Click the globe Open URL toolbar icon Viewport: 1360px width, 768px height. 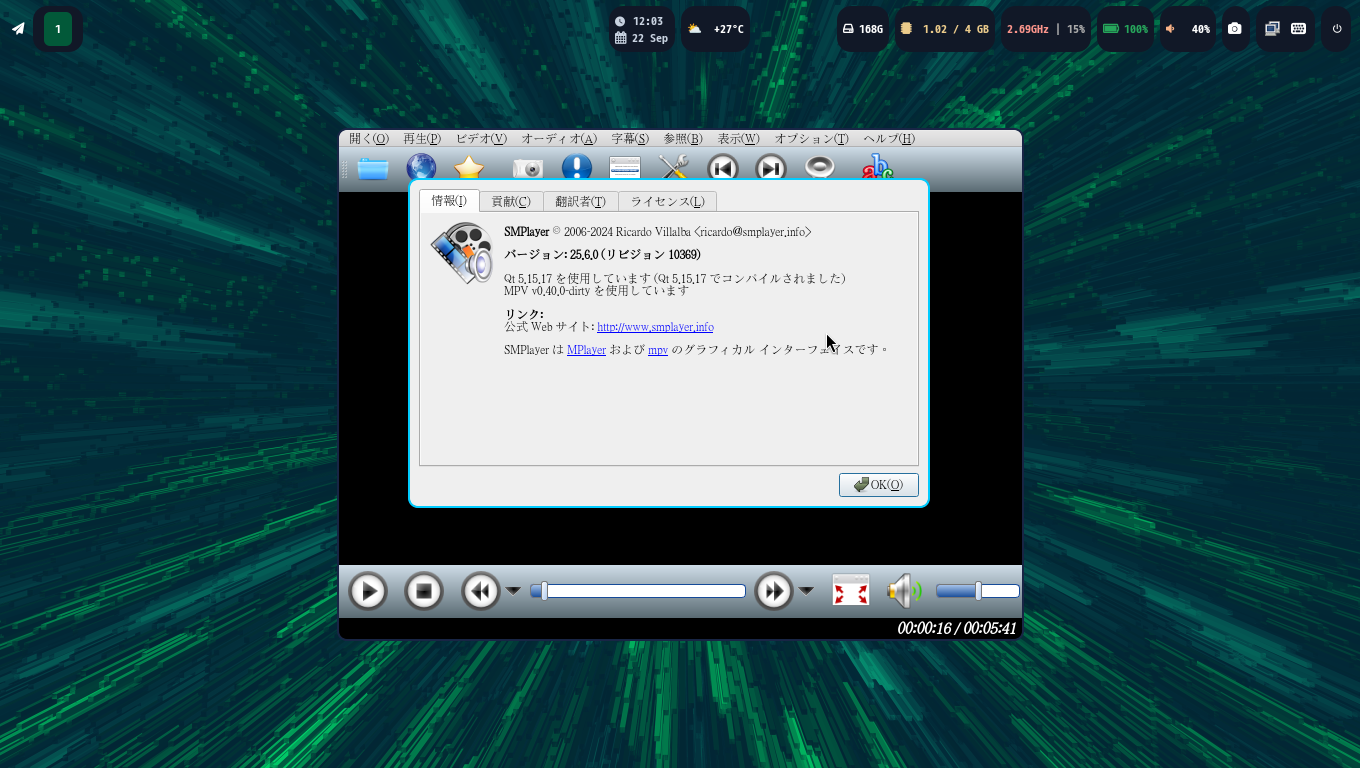tap(421, 169)
